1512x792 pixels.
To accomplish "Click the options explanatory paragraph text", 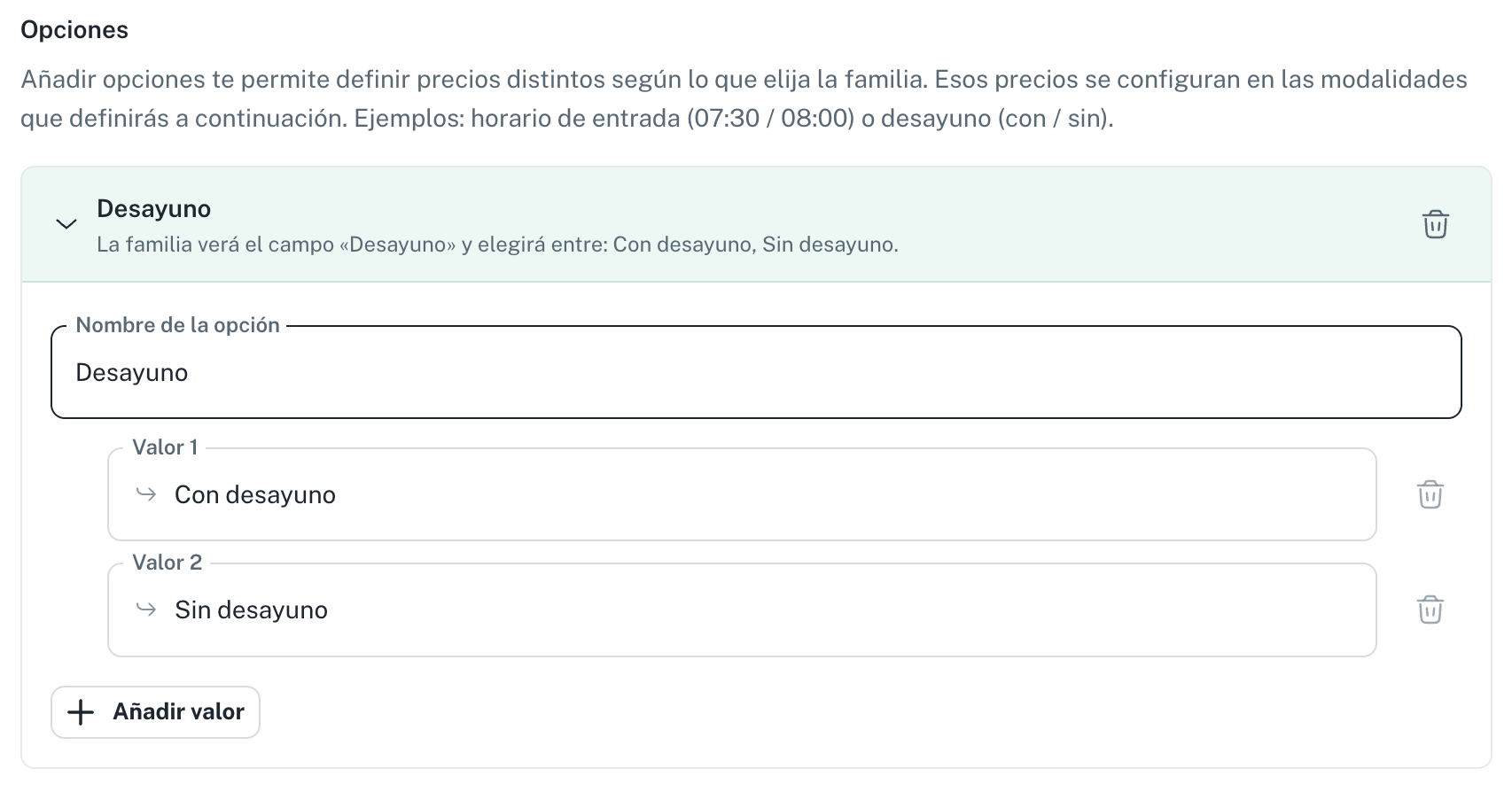I will [x=744, y=98].
